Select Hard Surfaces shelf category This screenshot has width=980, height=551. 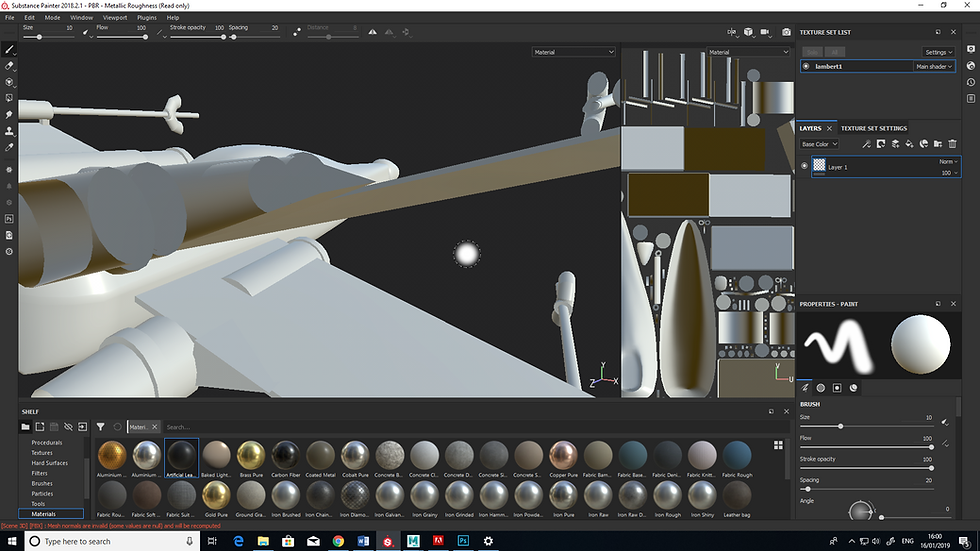pos(49,463)
